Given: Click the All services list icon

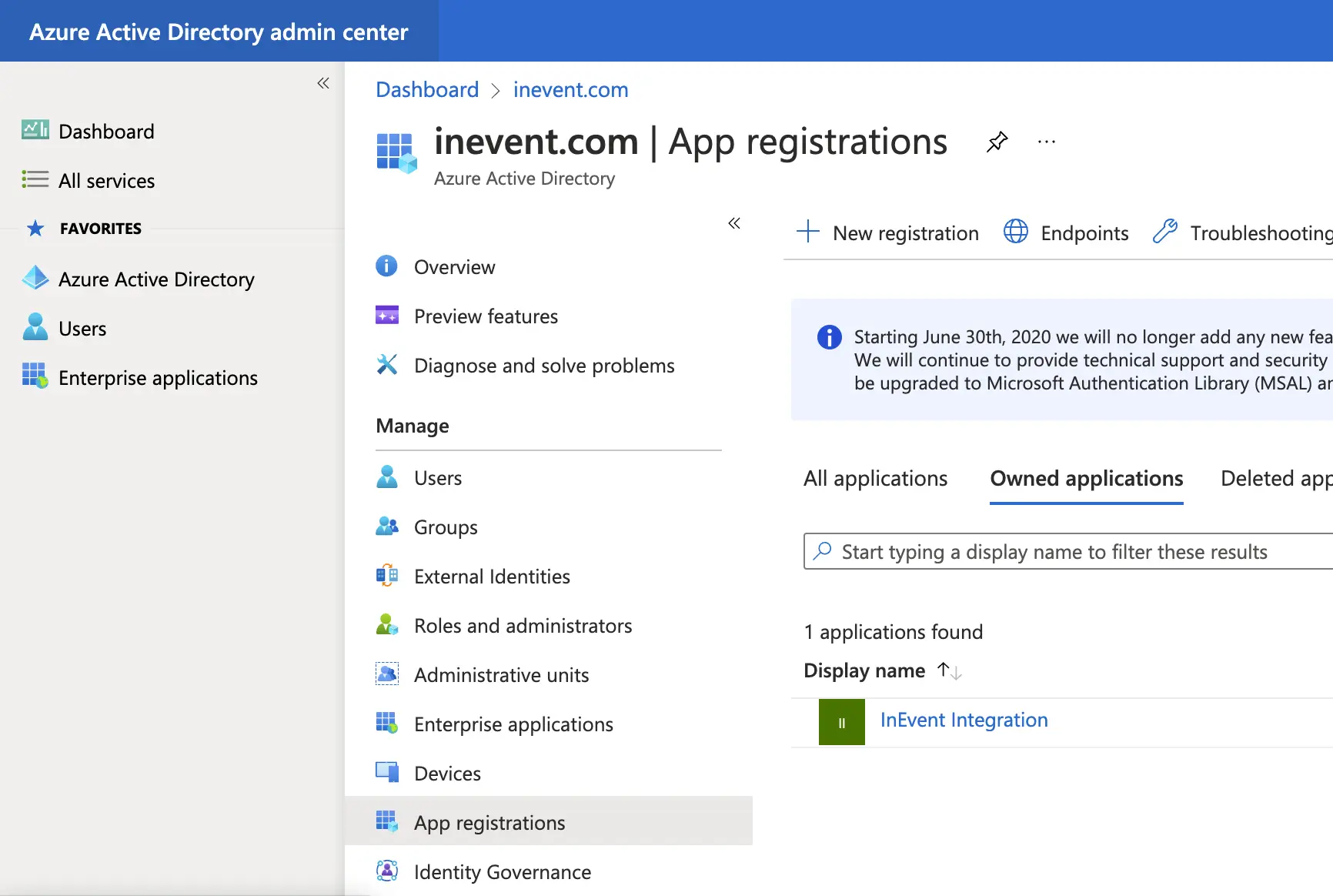Looking at the screenshot, I should coord(35,179).
